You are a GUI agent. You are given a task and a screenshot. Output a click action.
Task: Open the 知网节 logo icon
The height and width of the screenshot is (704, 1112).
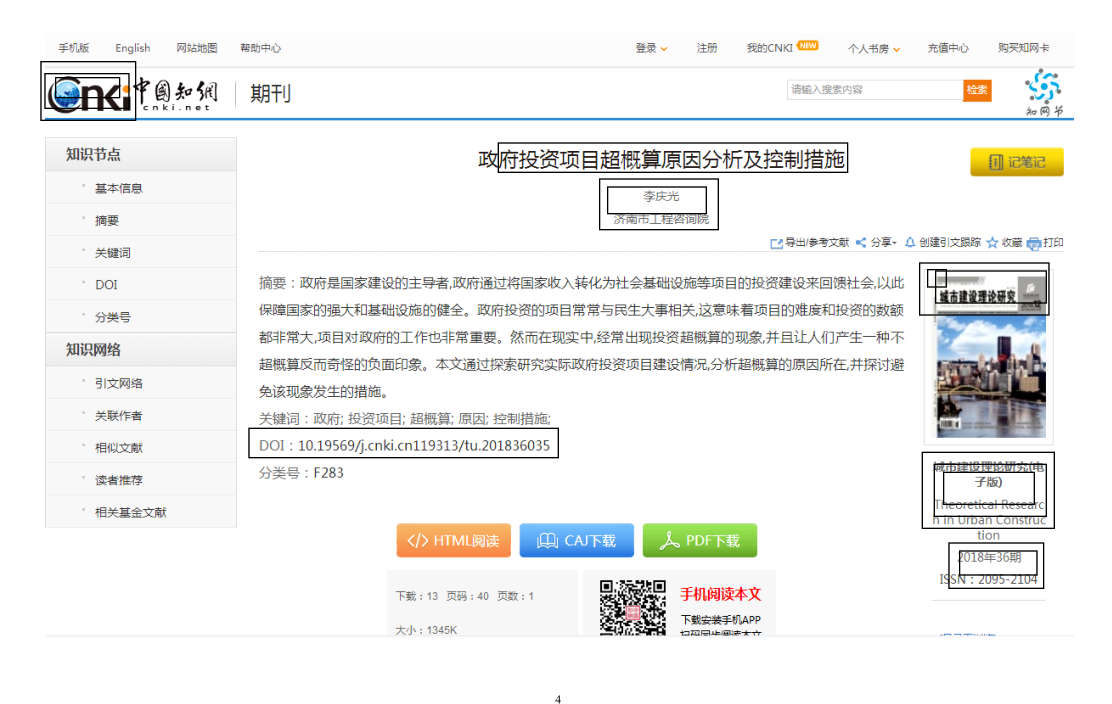(x=1043, y=91)
